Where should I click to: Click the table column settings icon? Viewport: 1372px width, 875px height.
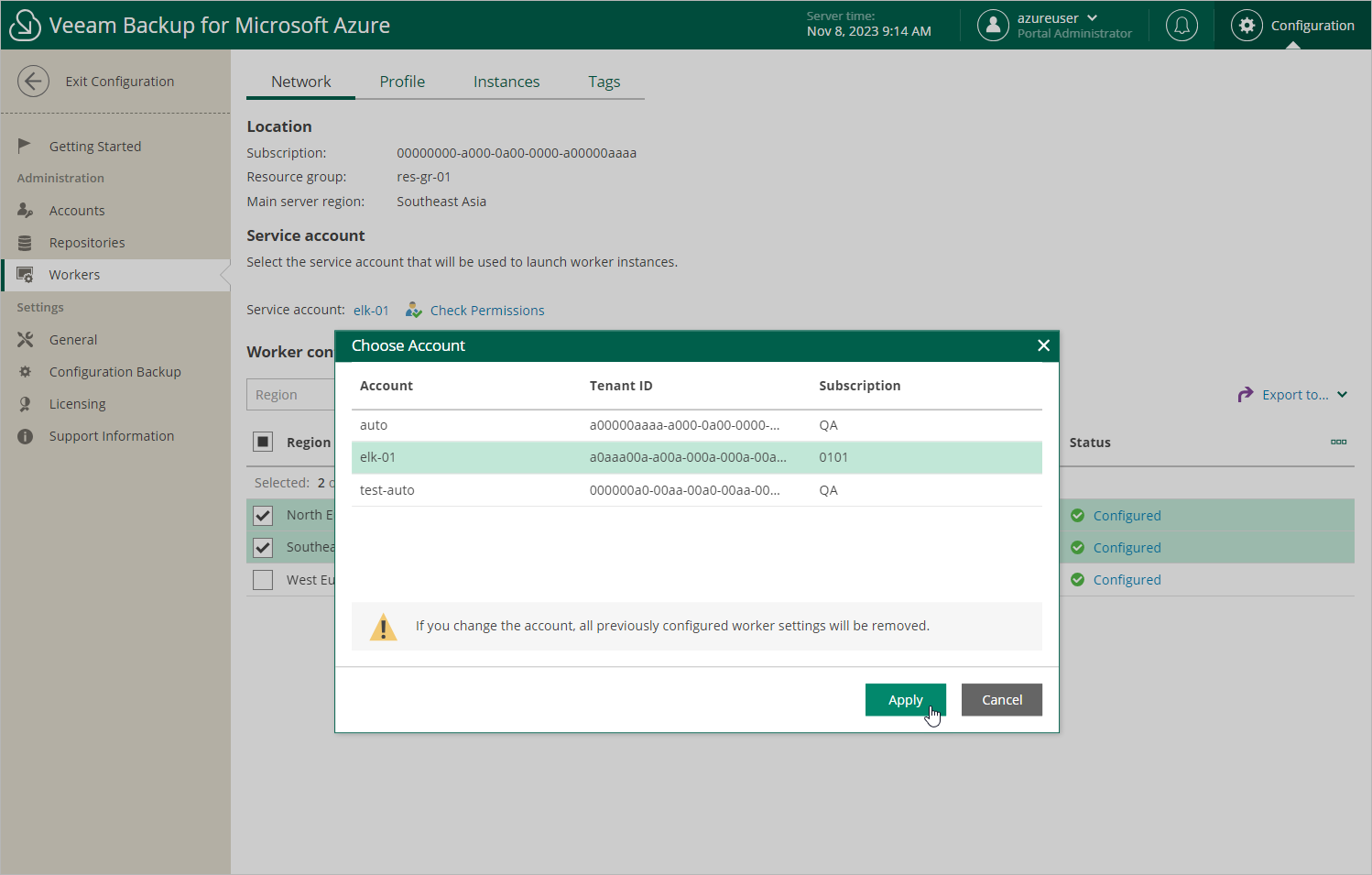(1339, 443)
